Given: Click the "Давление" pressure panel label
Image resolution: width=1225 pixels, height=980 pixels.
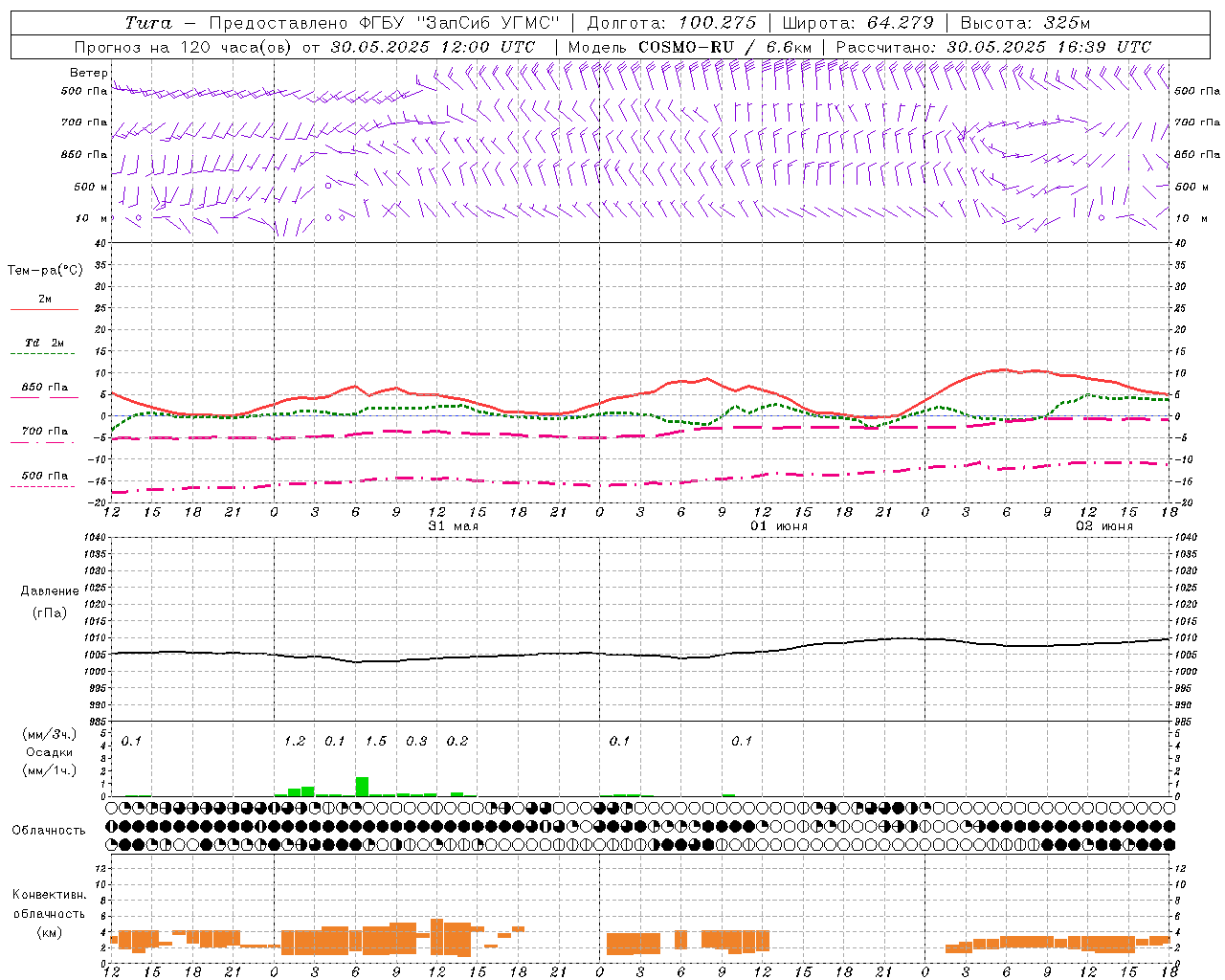Looking at the screenshot, I should tap(50, 591).
